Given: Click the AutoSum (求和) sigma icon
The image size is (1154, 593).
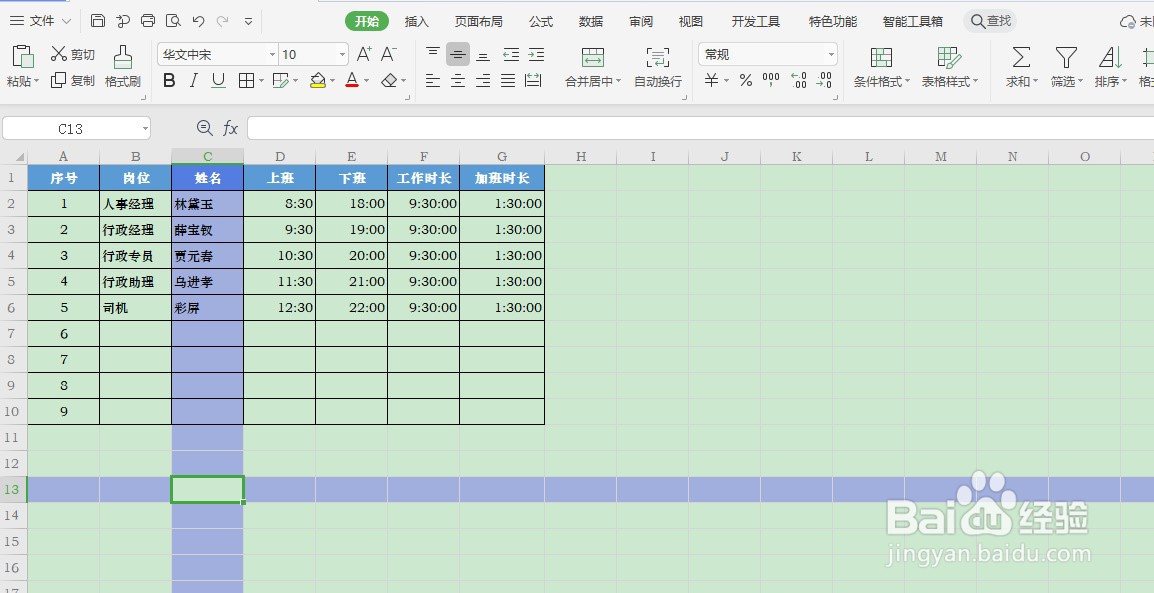Looking at the screenshot, I should pyautogui.click(x=1021, y=57).
